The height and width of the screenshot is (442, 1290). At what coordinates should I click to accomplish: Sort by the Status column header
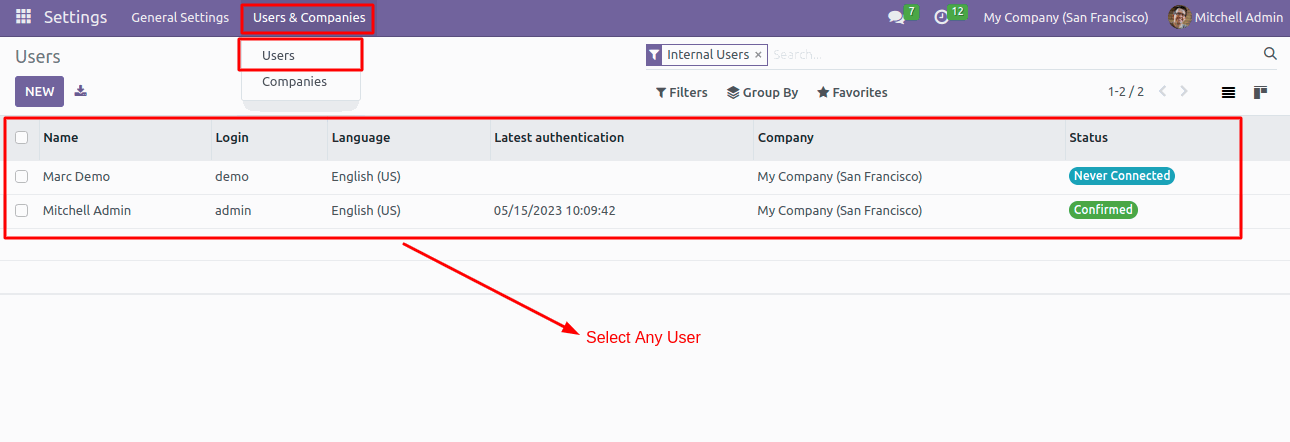tap(1088, 138)
